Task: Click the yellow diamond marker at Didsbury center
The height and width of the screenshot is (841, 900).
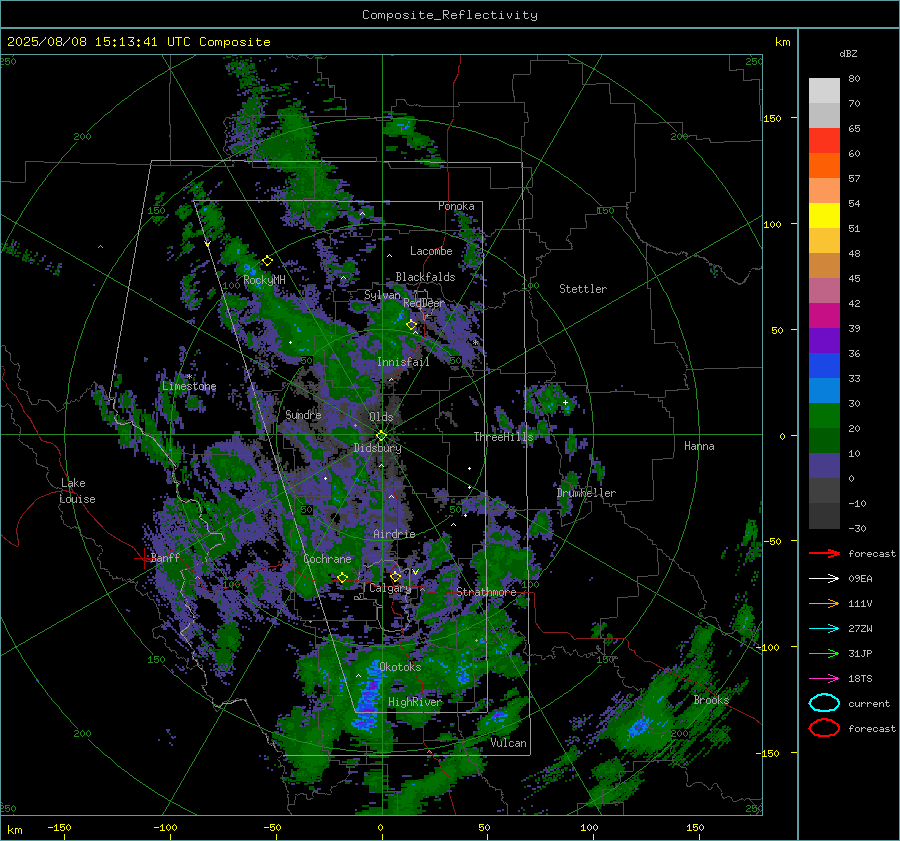Action: coord(381,436)
